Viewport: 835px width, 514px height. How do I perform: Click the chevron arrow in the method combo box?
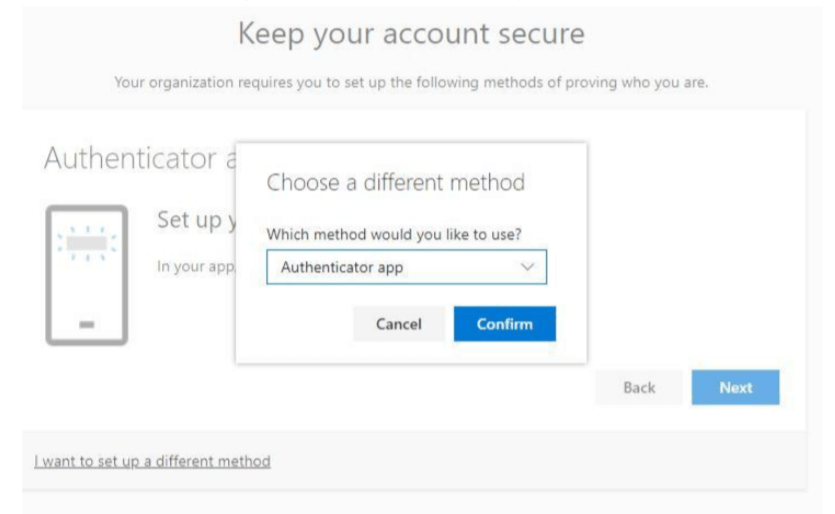coord(529,267)
